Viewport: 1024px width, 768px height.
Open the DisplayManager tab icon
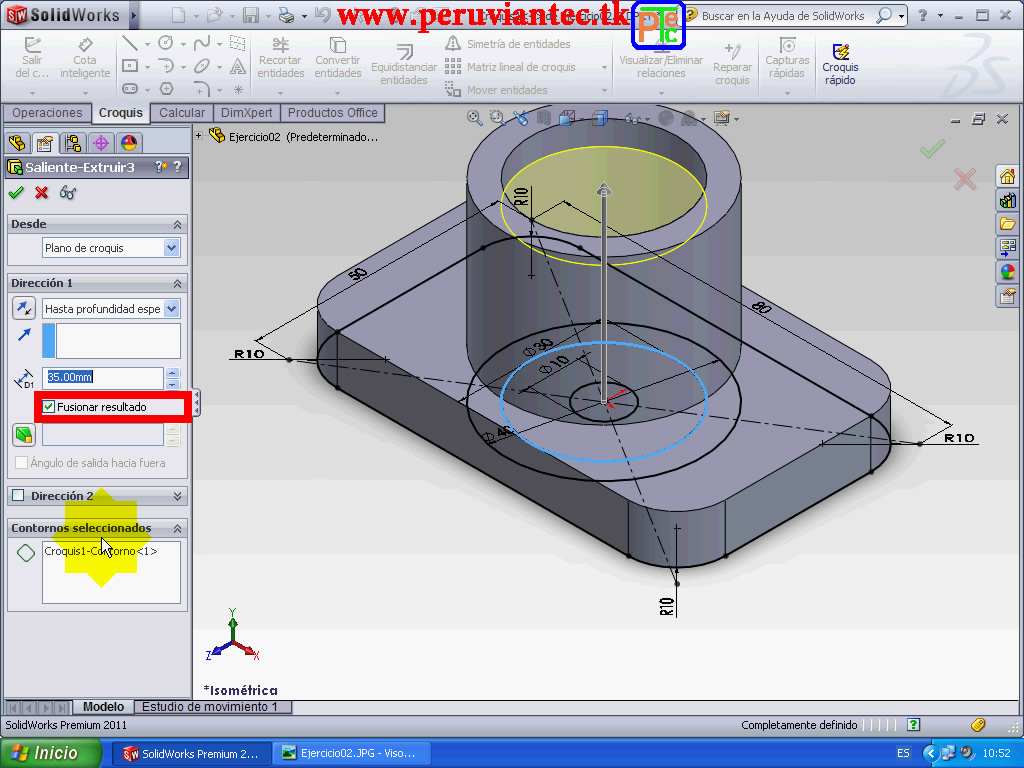pos(129,142)
